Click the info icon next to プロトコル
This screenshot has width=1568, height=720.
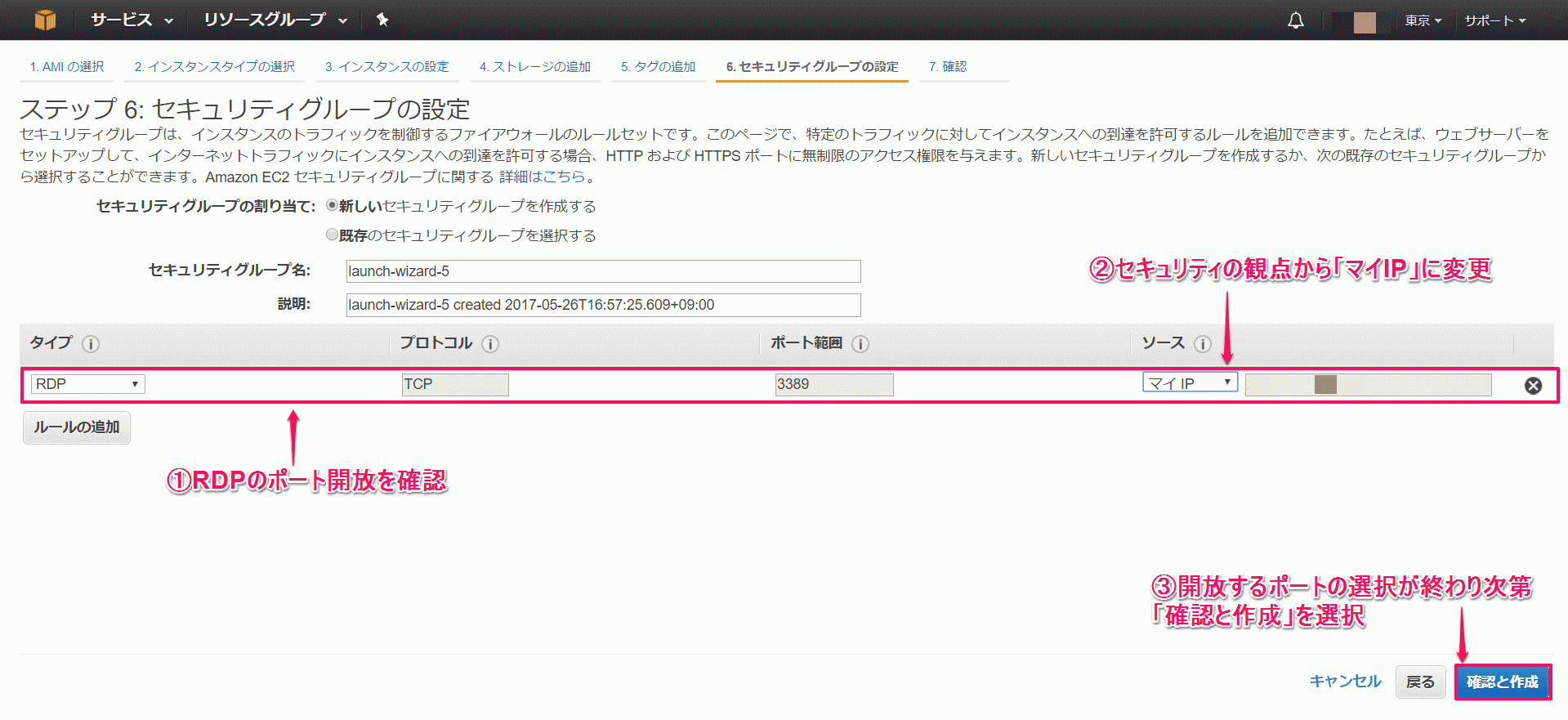490,344
